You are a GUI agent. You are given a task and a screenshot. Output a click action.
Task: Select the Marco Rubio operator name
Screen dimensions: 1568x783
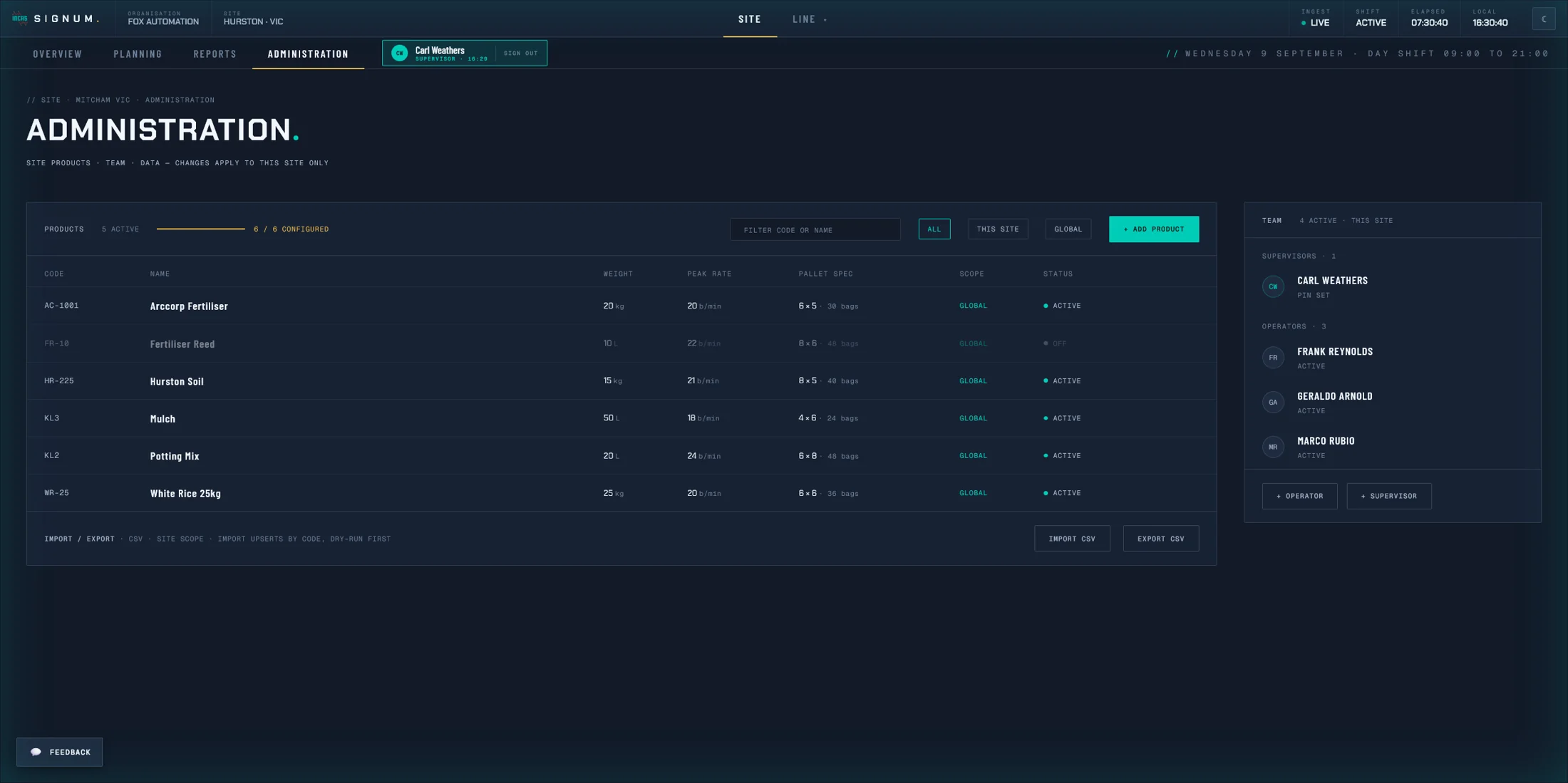tap(1326, 442)
